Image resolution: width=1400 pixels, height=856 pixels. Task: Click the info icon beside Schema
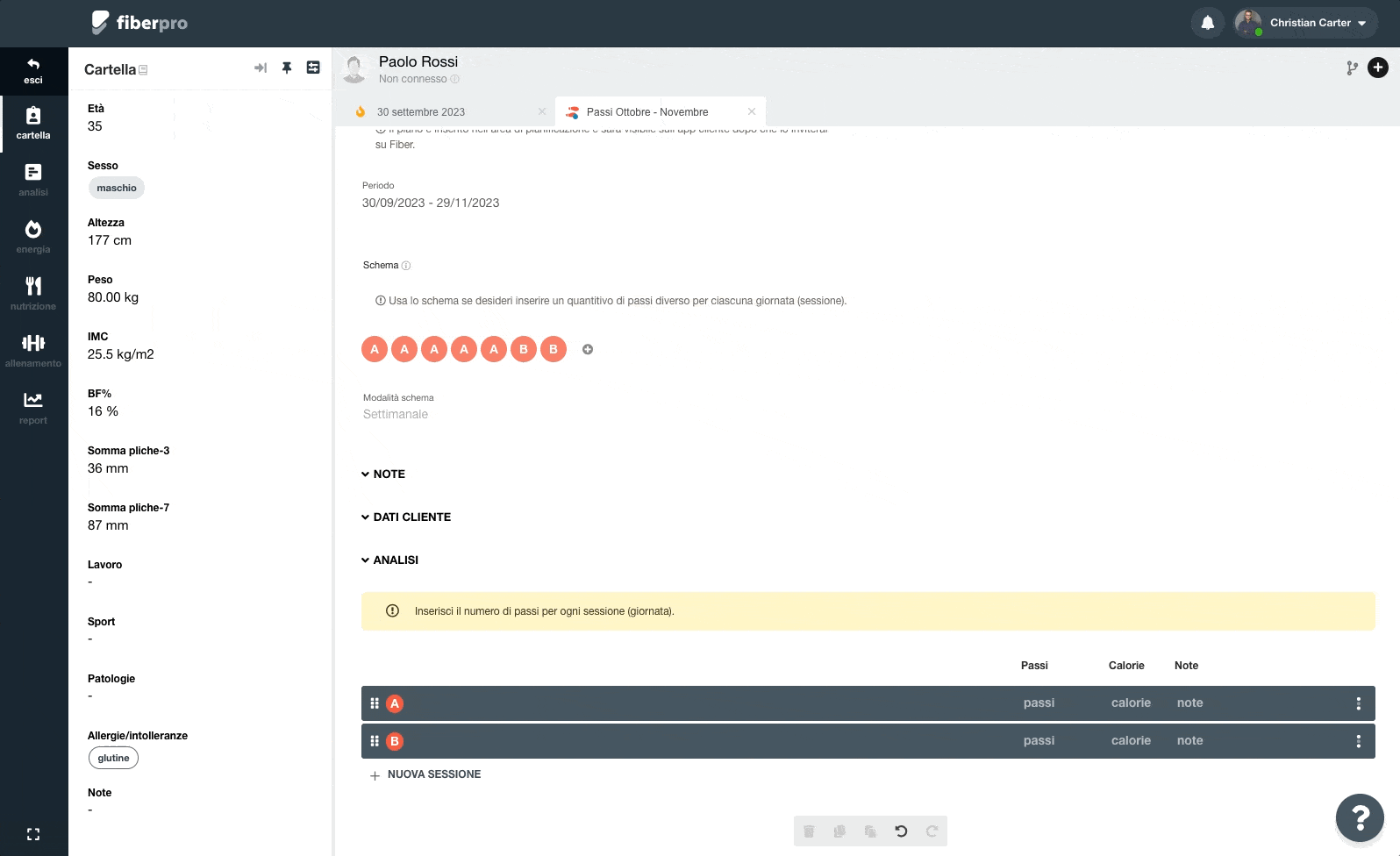(406, 266)
